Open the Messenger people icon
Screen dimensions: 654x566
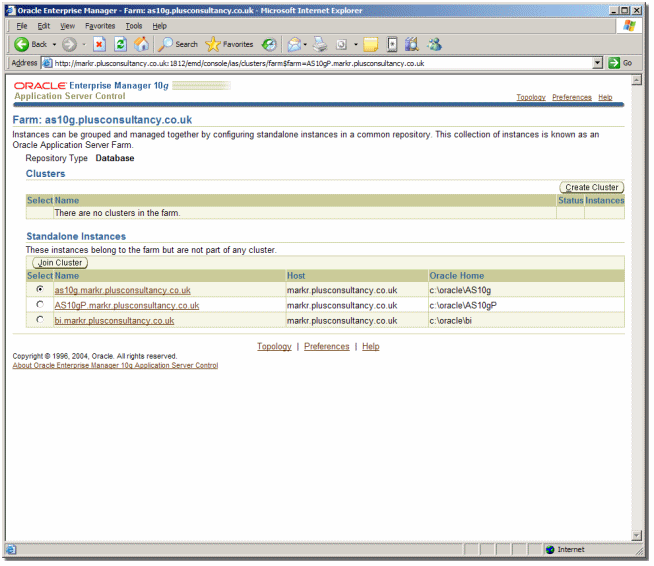434,44
